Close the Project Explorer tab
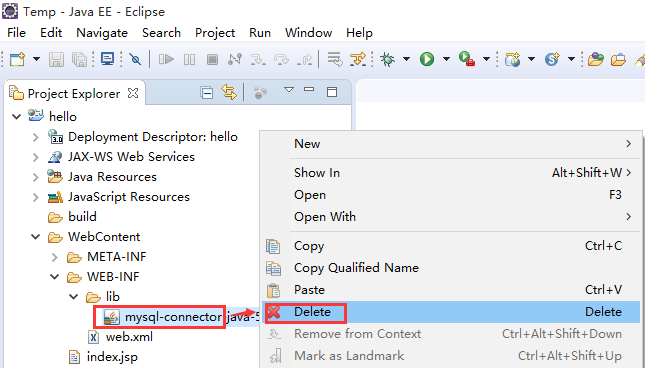 click(x=133, y=93)
